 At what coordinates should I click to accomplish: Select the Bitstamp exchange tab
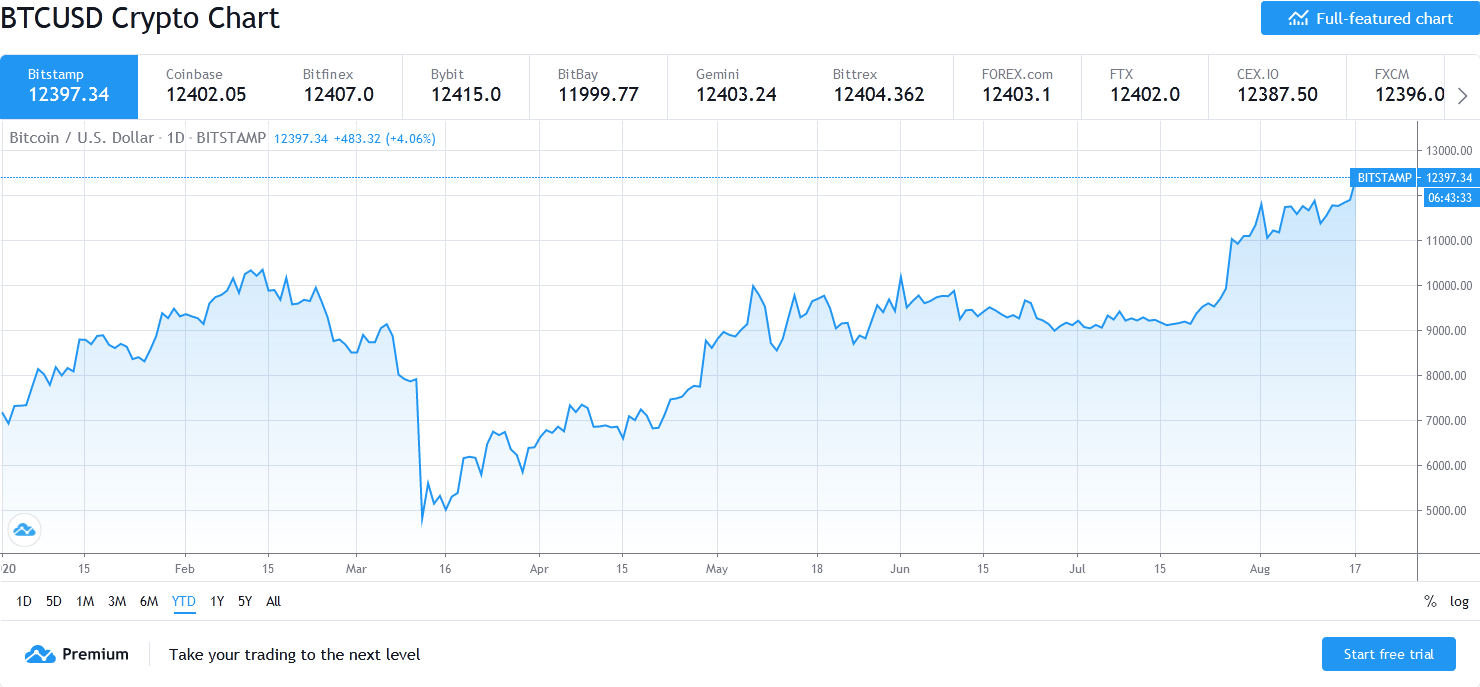pyautogui.click(x=69, y=86)
